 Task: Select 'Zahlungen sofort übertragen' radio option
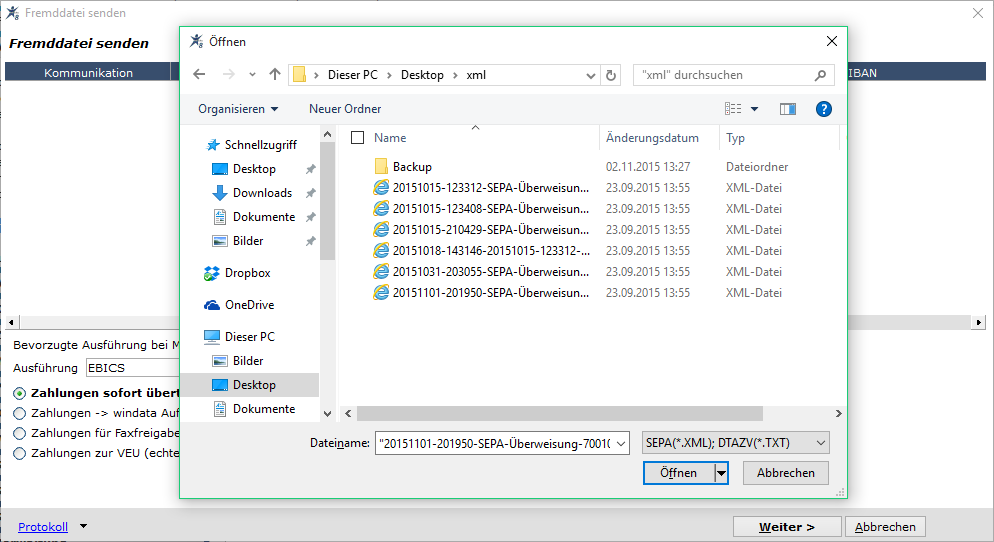pyautogui.click(x=20, y=394)
